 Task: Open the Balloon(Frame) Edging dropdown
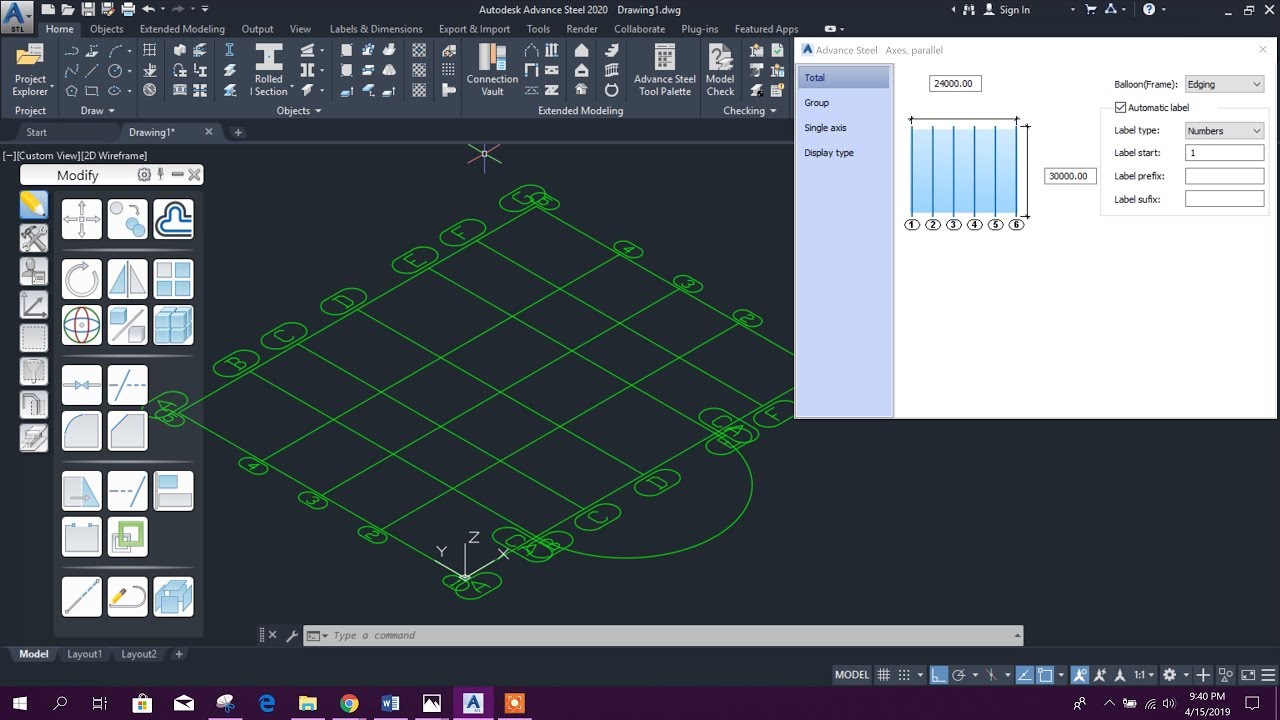click(1224, 83)
